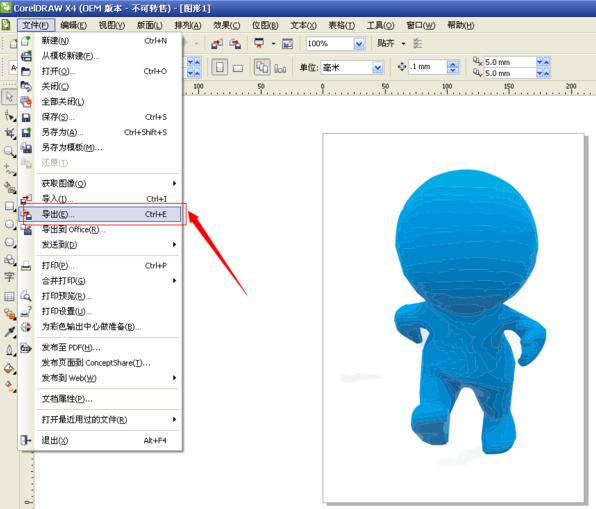
Task: Toggle apply layout to all pages
Action: (262, 67)
